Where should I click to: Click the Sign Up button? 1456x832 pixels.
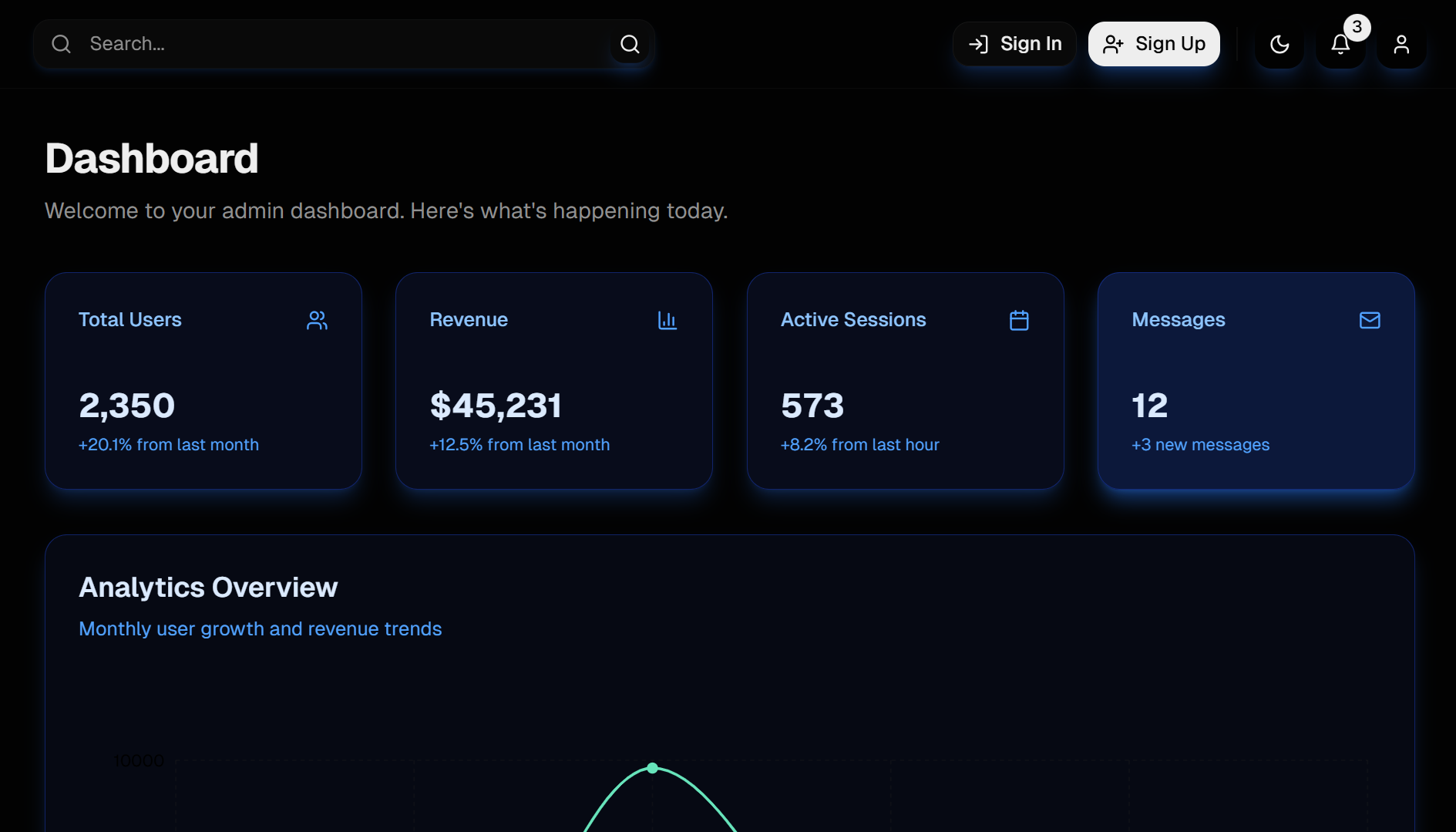pos(1154,44)
